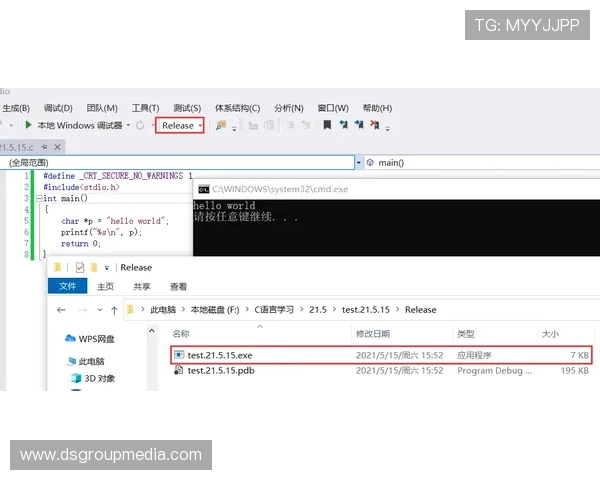Screen dimensions: 600x480
Task: Click the return 0; code line
Action: pyautogui.click(x=81, y=244)
